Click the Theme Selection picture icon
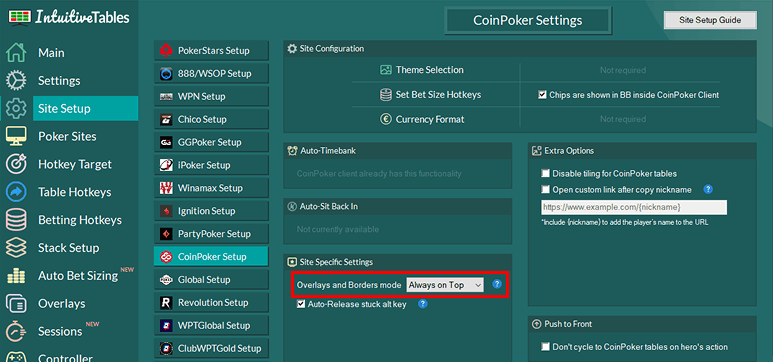Image resolution: width=775 pixels, height=362 pixels. coord(386,70)
